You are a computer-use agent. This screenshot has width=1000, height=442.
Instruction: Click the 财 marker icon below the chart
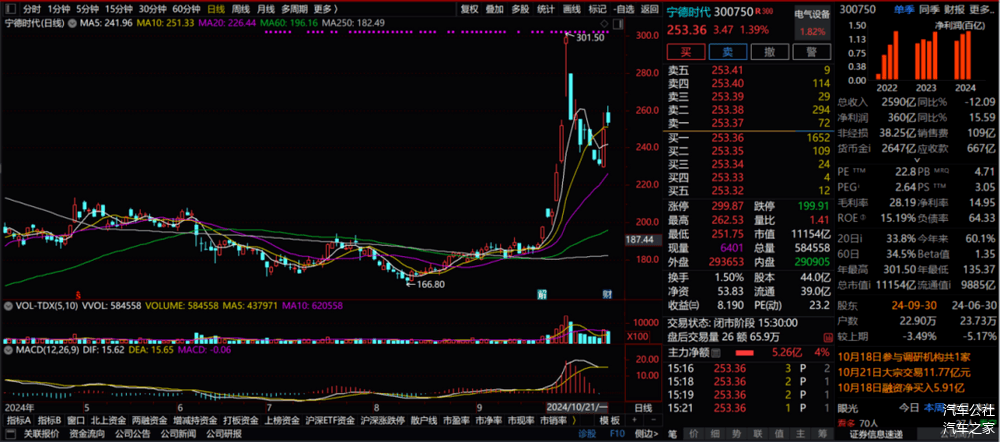tap(608, 294)
